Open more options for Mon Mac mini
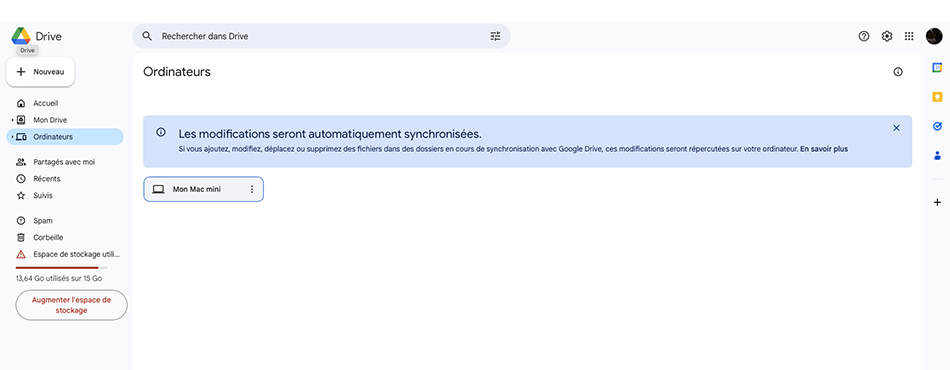 click(253, 190)
